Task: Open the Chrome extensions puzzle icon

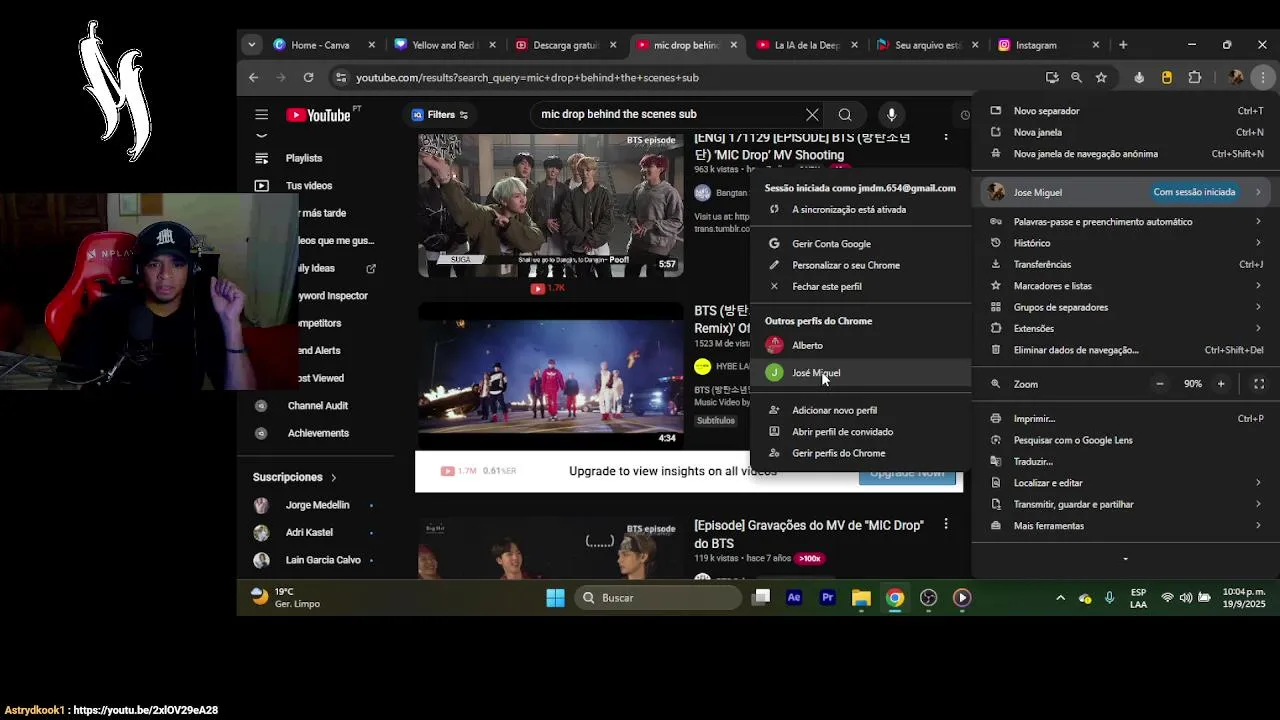Action: (x=1194, y=77)
